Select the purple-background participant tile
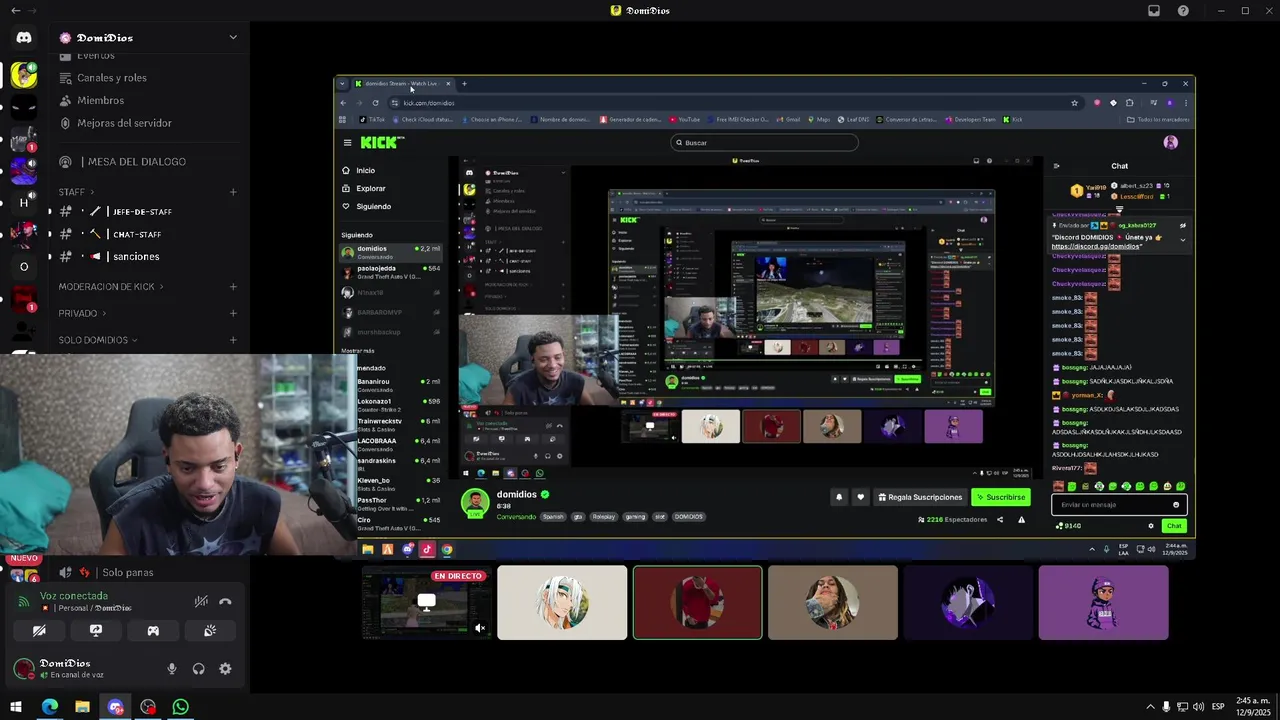The width and height of the screenshot is (1280, 720). [1103, 603]
